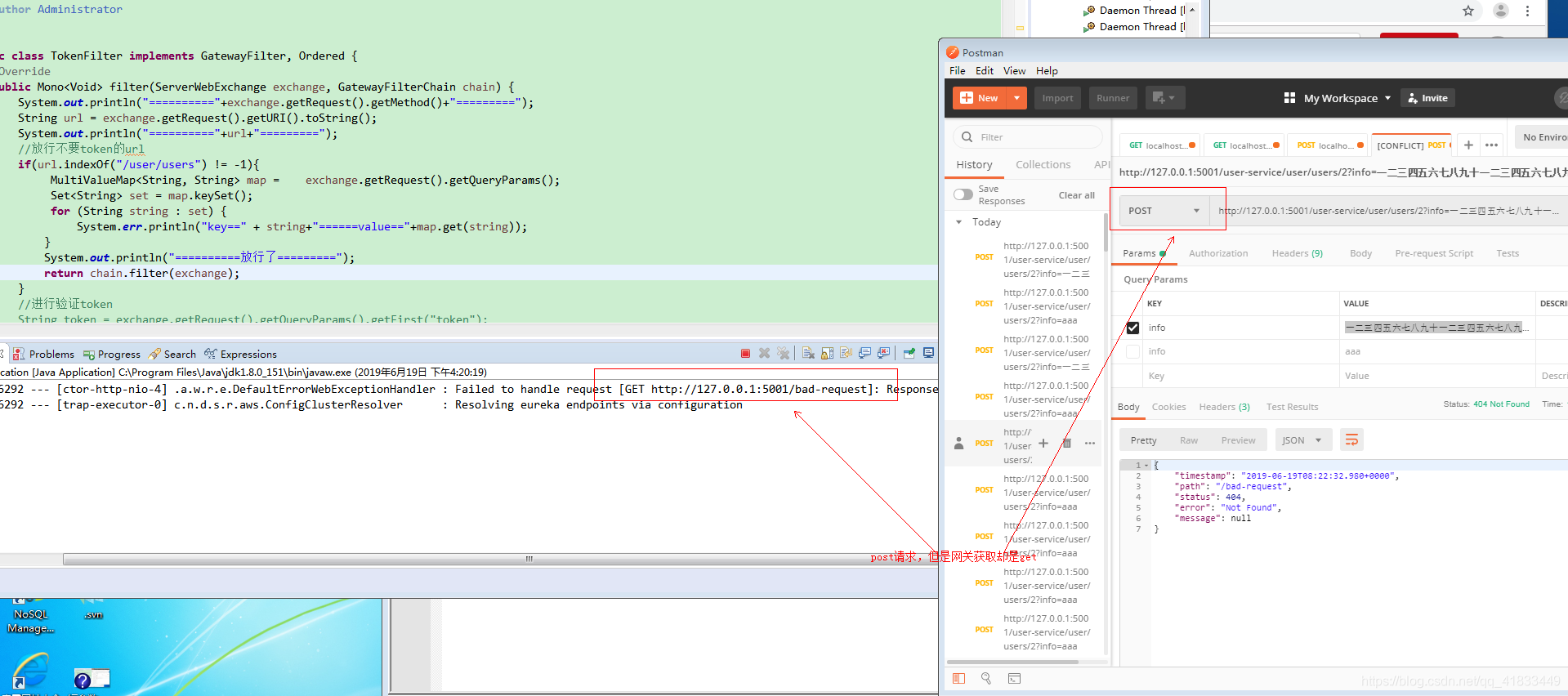This screenshot has height=696, width=1568.
Task: Remove launch in Eclipse console toolbar
Action: [x=764, y=354]
